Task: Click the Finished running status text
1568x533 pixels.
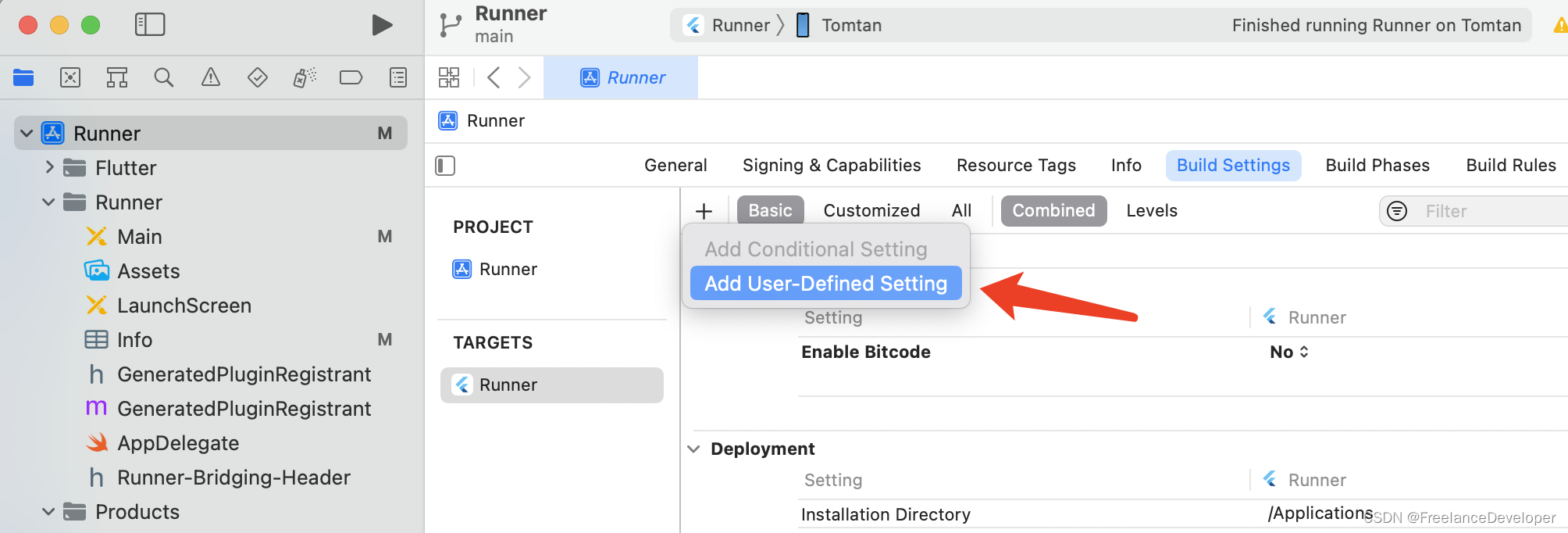Action: [x=1376, y=25]
